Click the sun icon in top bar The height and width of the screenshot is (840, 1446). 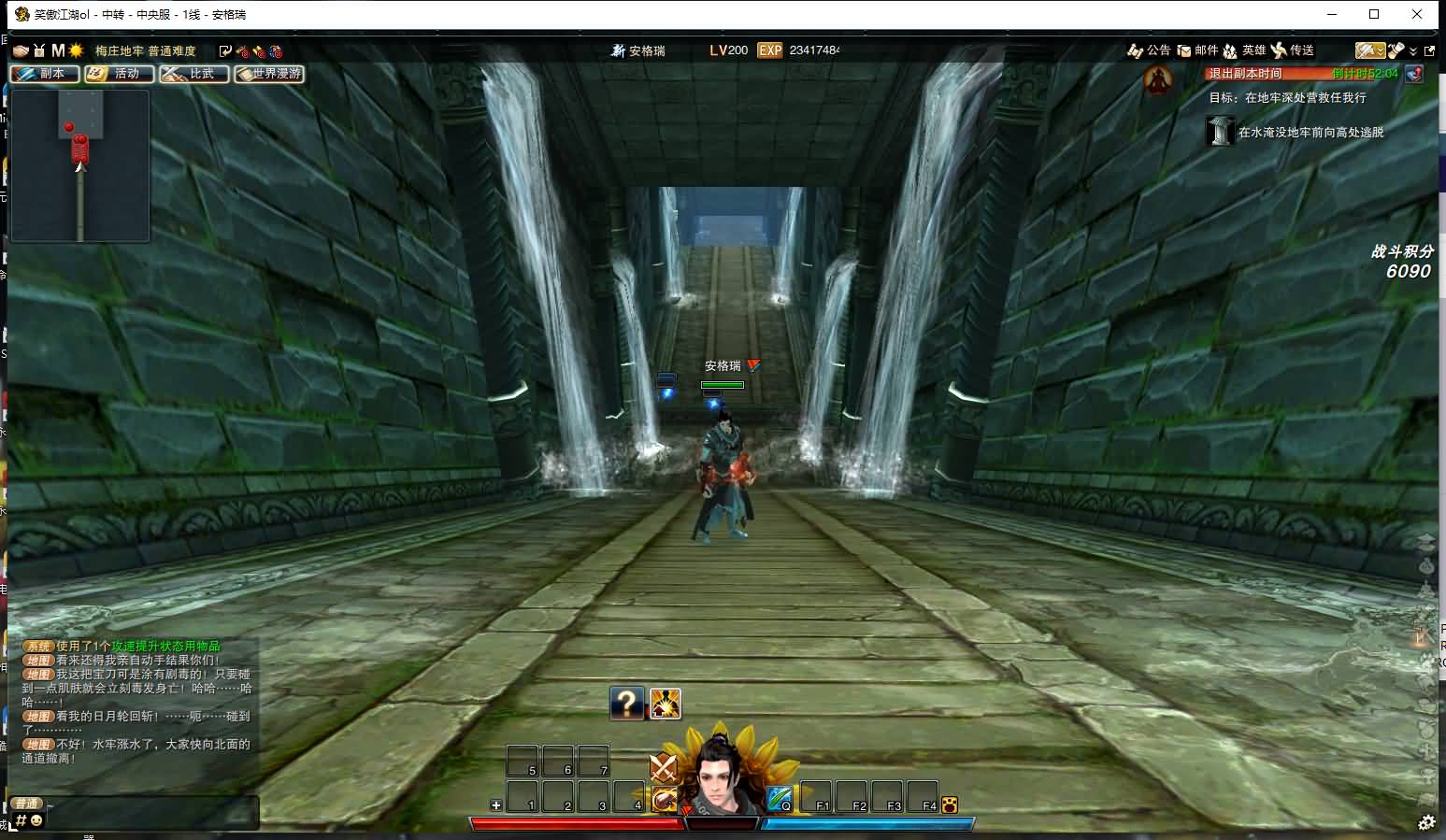coord(76,50)
